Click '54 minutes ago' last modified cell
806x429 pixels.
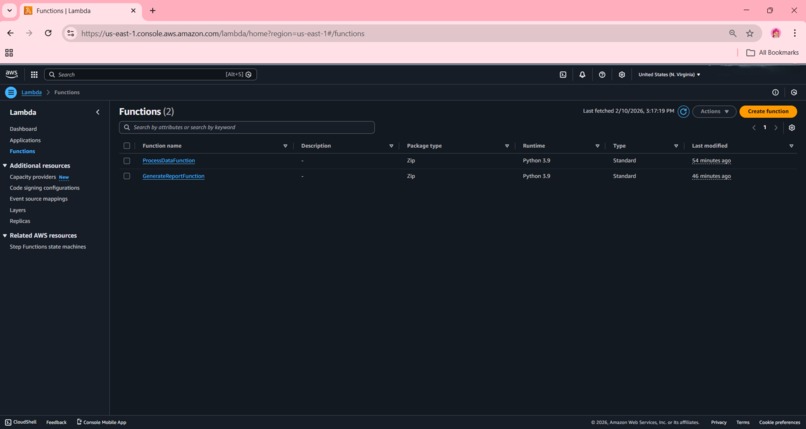click(x=711, y=161)
